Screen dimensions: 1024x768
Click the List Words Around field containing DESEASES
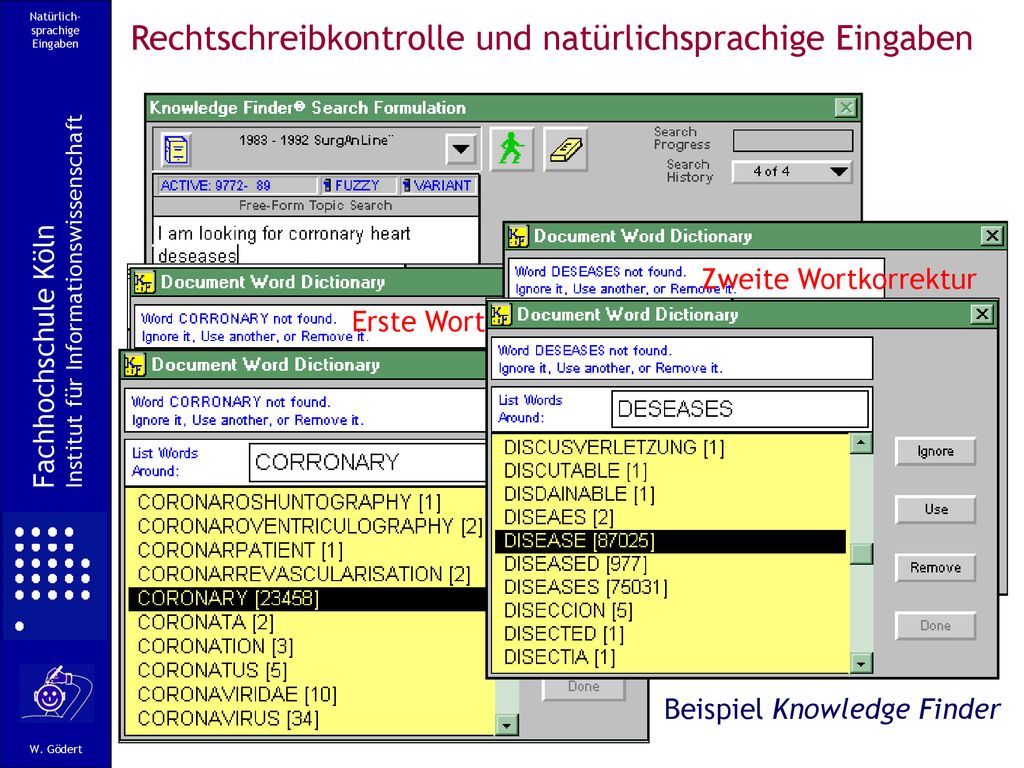pyautogui.click(x=740, y=409)
